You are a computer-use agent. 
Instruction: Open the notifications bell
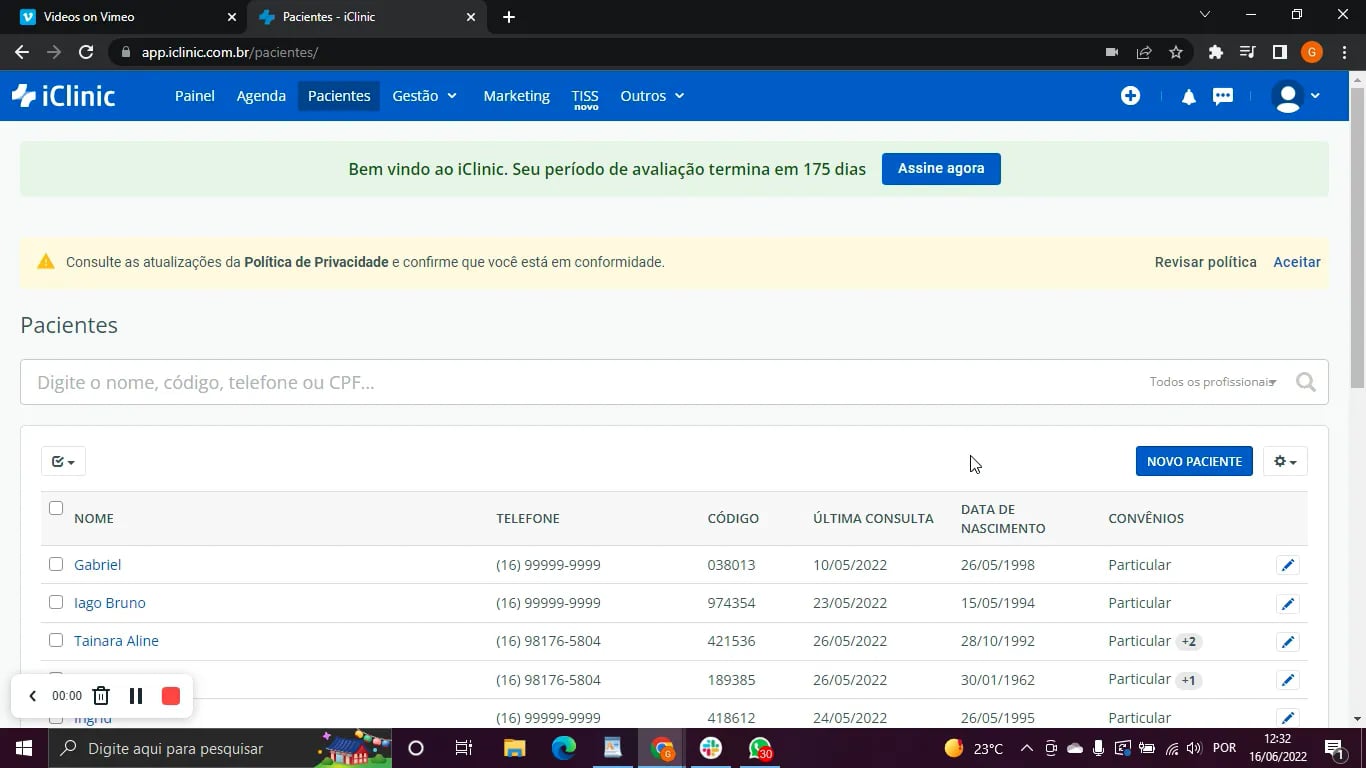[1188, 97]
